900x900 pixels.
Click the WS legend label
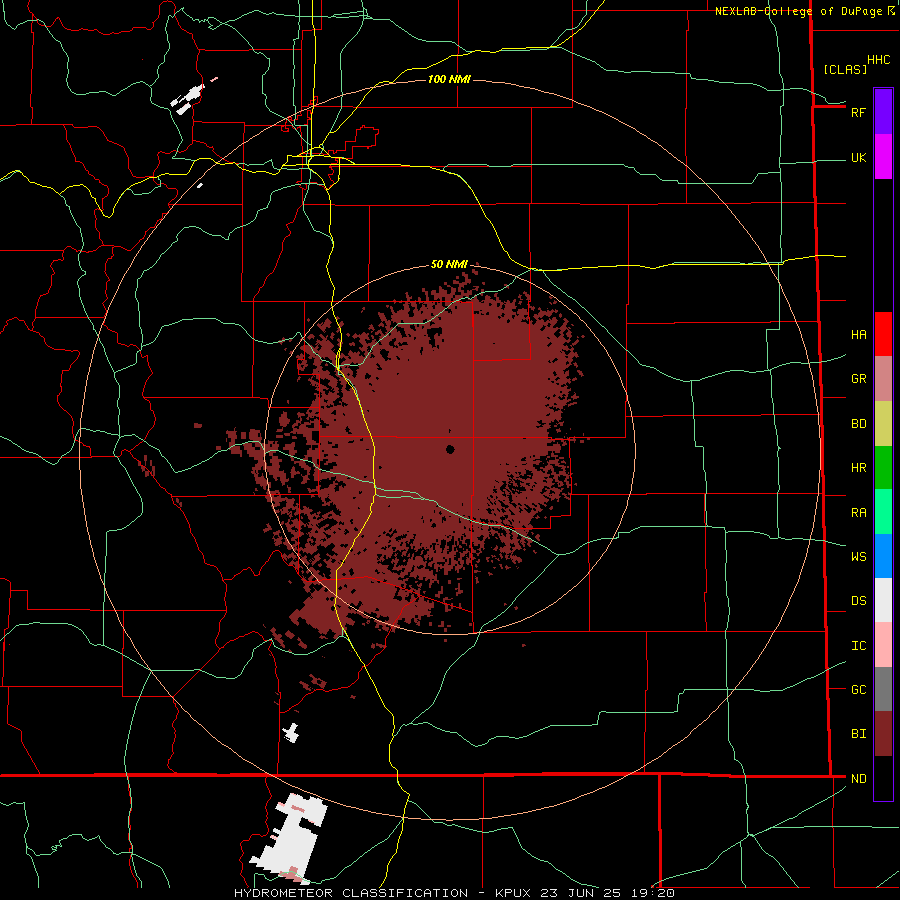click(858, 557)
